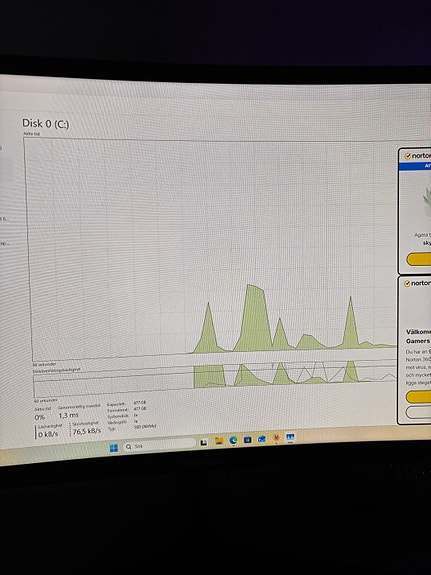431x575 pixels.
Task: Open the Windows Start menu
Action: tap(114, 448)
